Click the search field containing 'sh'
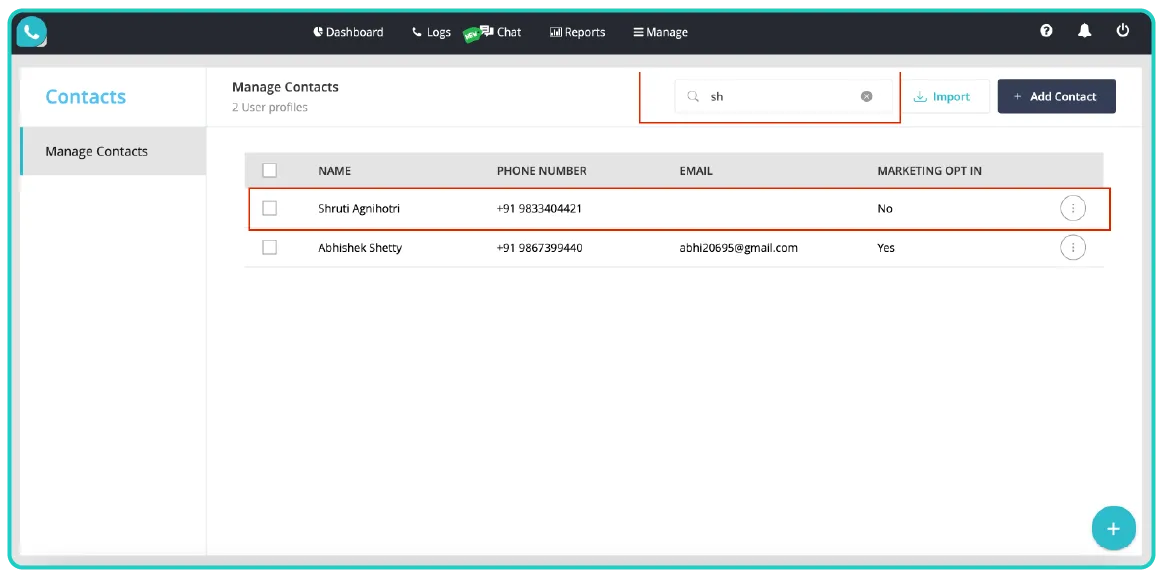Screen dimensions: 1163x583 click(x=783, y=96)
